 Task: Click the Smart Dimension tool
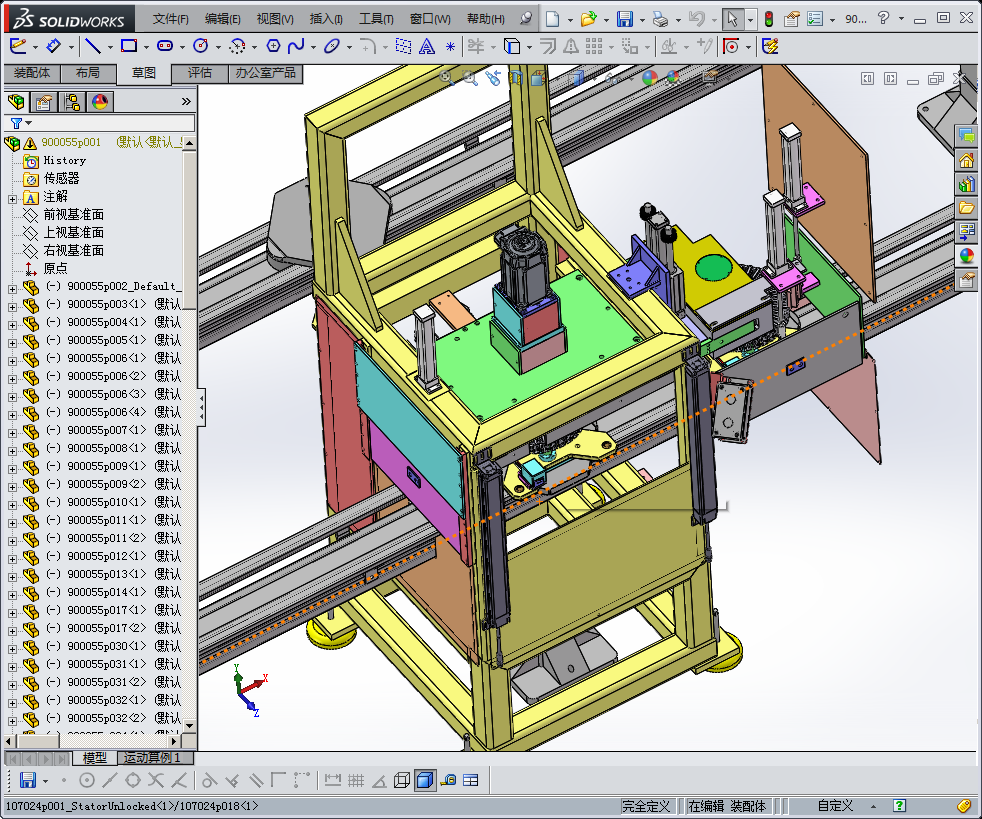[54, 46]
